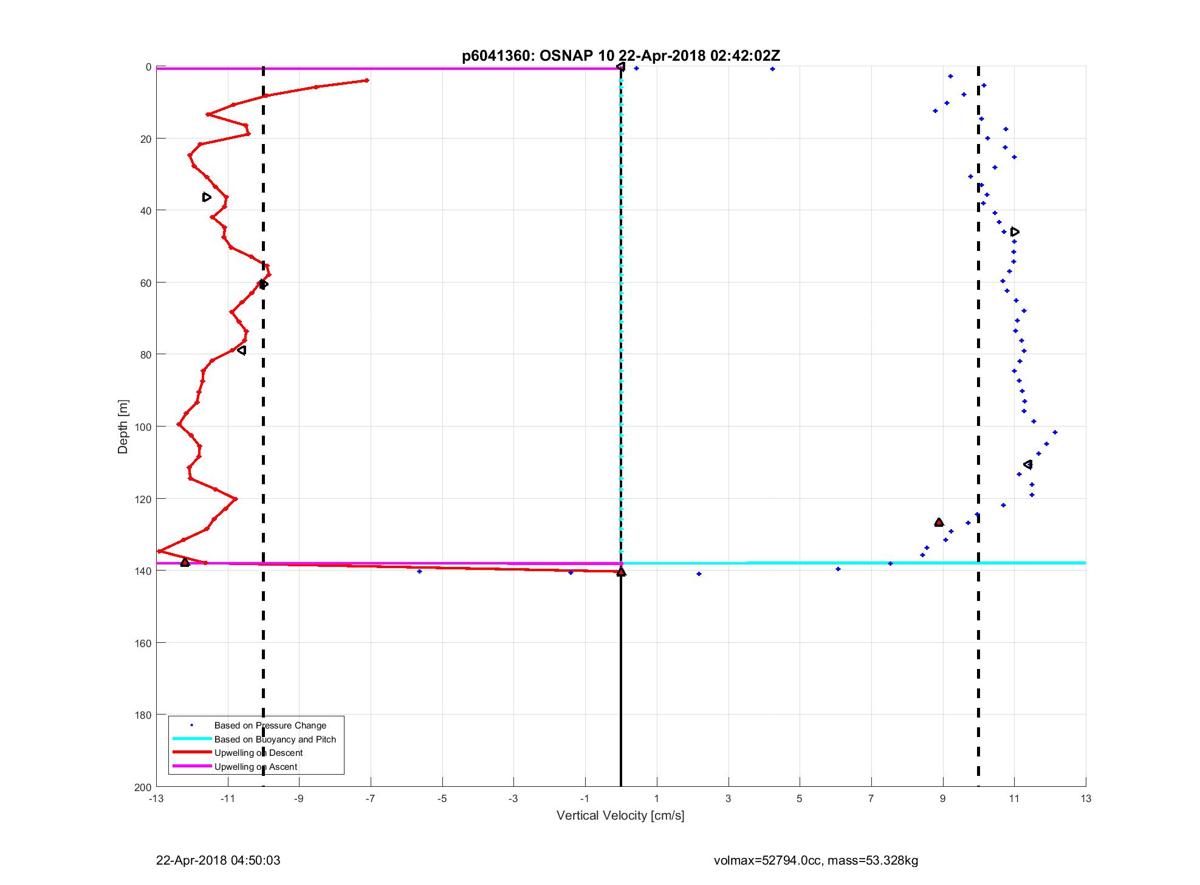Click the x-axis tick label '-5'
1200x885 pixels.
click(442, 799)
